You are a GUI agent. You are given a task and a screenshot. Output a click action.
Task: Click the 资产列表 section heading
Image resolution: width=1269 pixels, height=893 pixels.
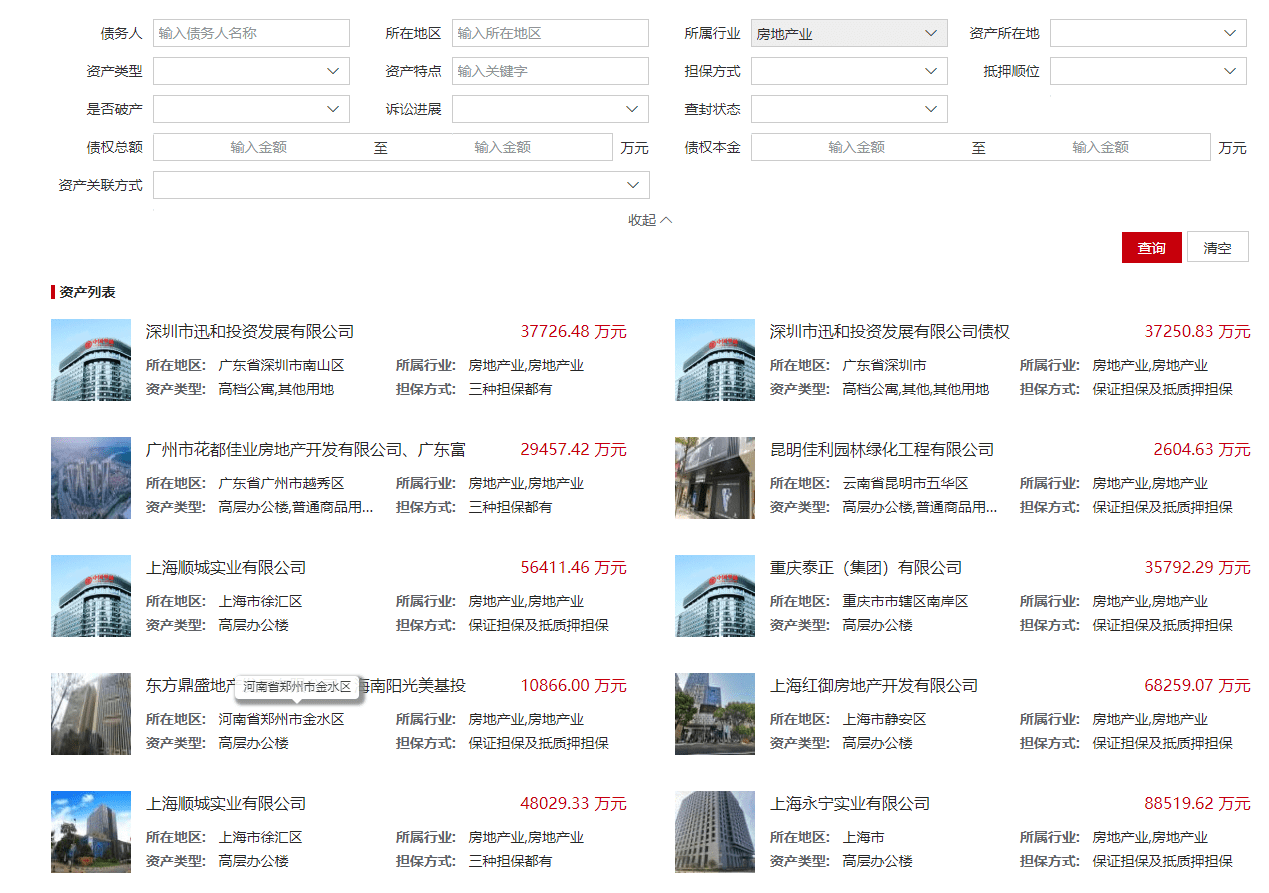(x=87, y=292)
